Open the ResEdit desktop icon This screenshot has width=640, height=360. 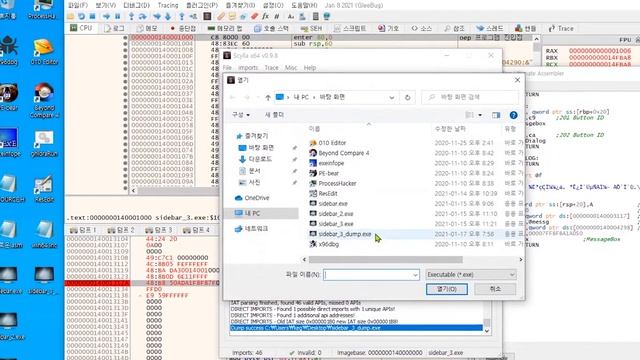44,189
